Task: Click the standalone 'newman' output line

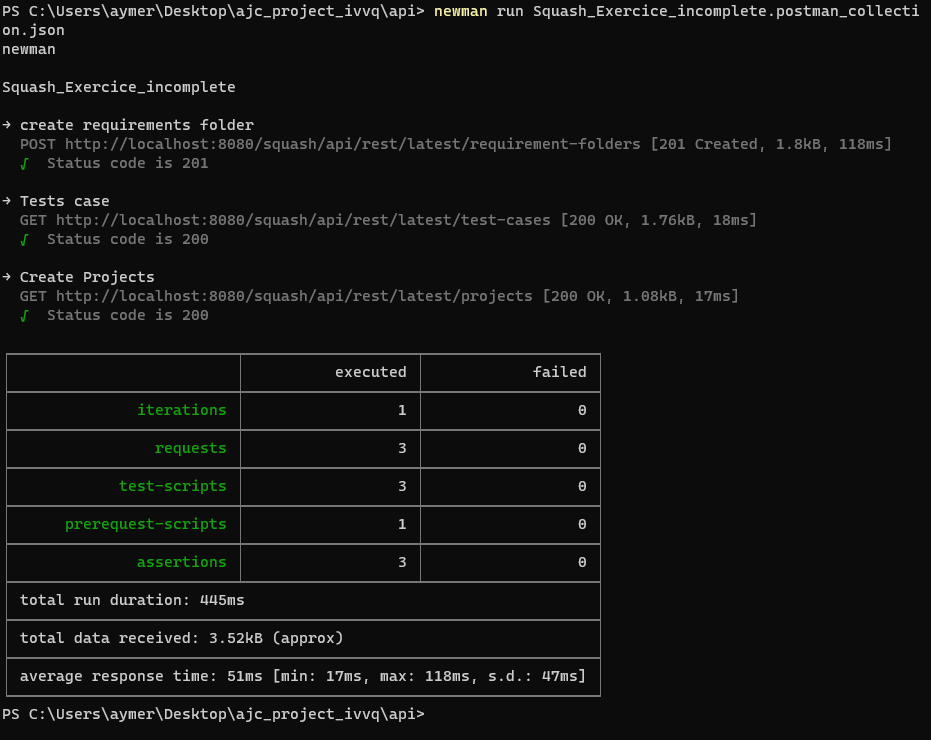Action: coord(28,49)
